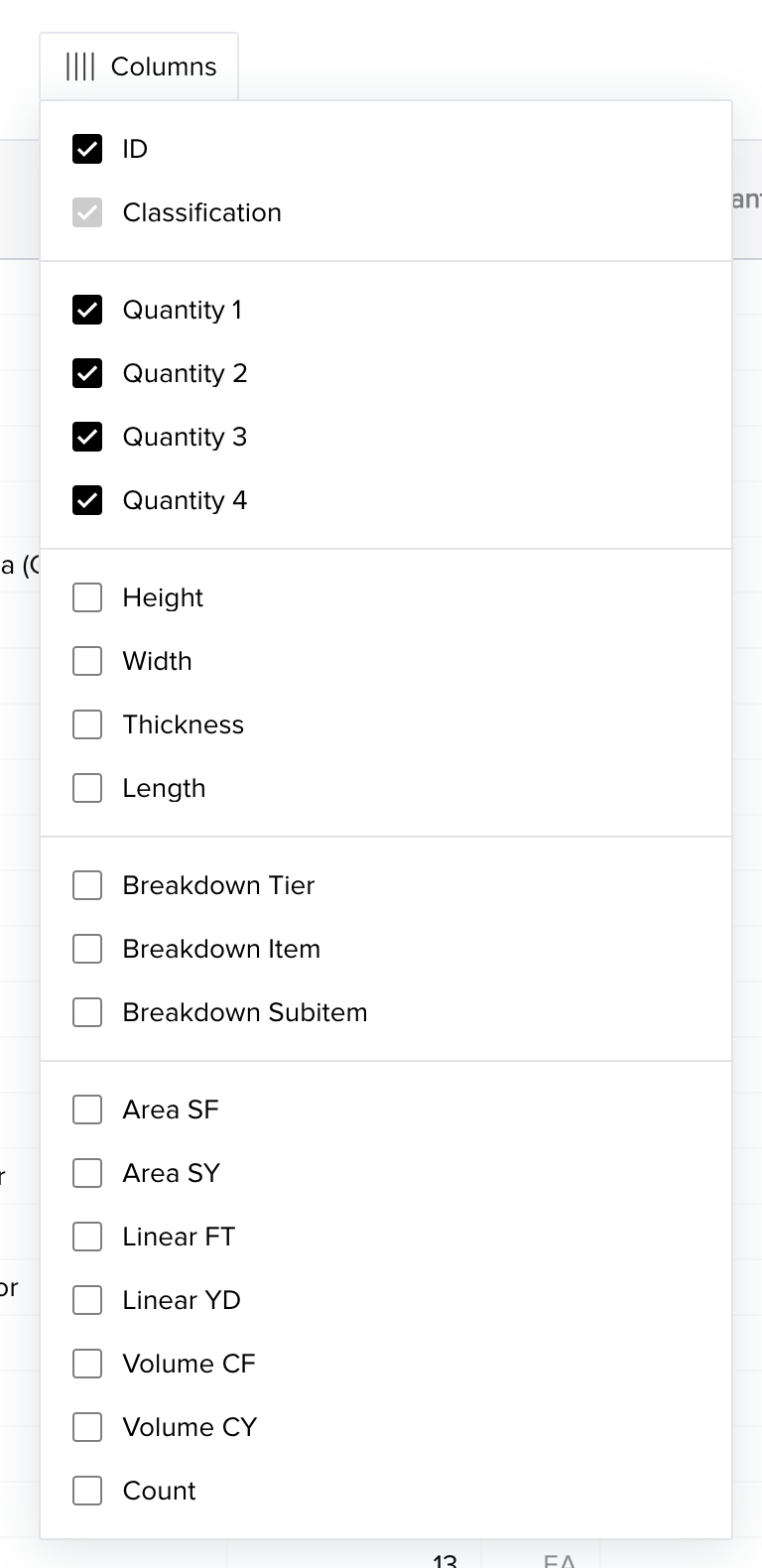This screenshot has height=1568, width=762.
Task: Uncheck the Quantity 1 column
Action: coord(87,310)
